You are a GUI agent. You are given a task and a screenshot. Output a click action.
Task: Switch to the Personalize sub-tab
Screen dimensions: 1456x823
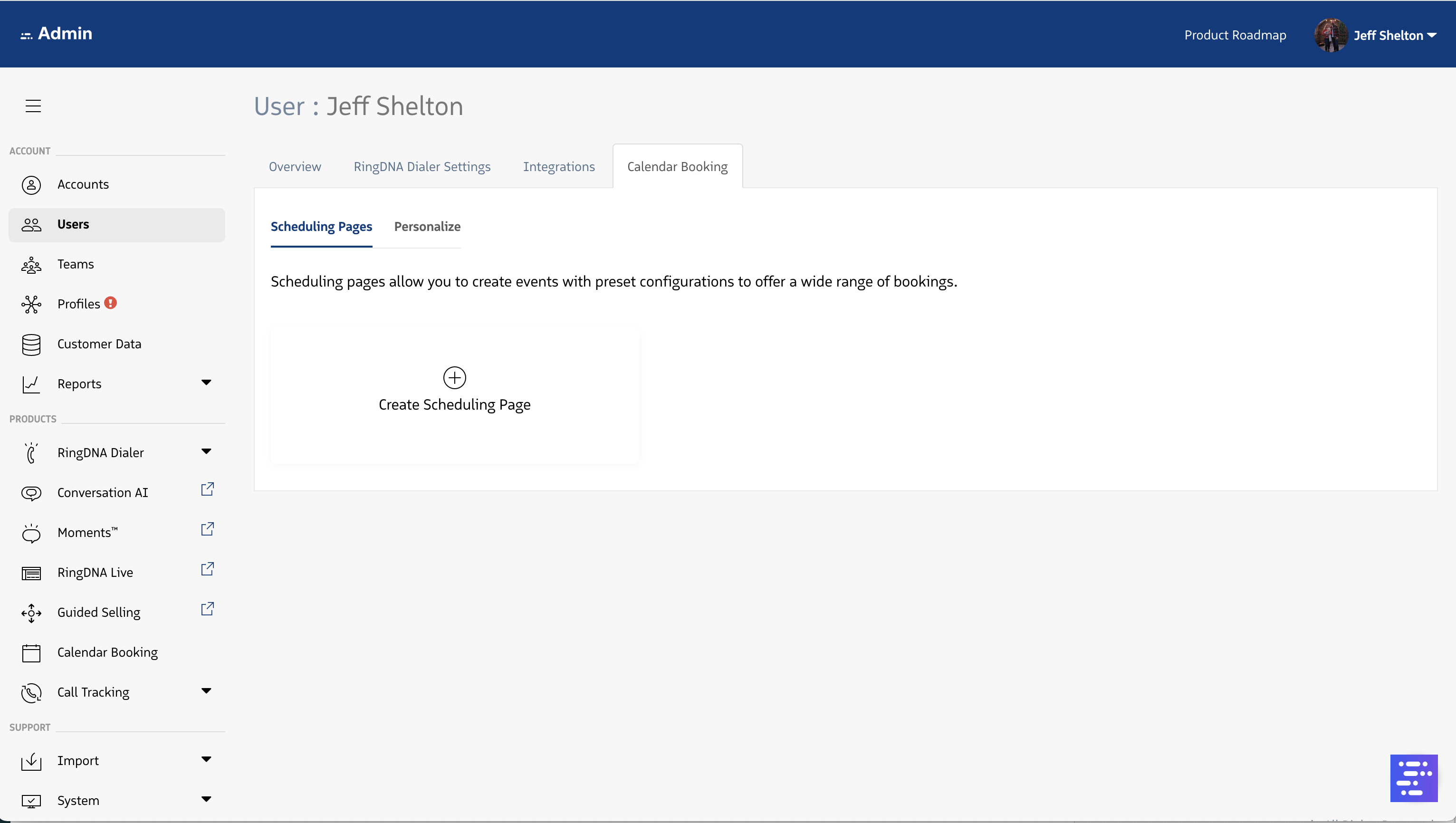pyautogui.click(x=427, y=227)
